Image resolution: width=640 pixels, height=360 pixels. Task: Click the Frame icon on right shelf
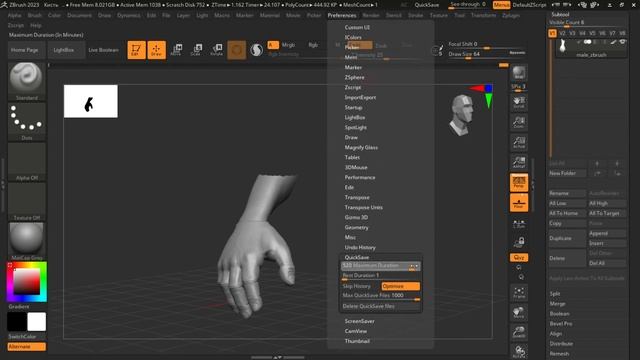[x=519, y=293]
